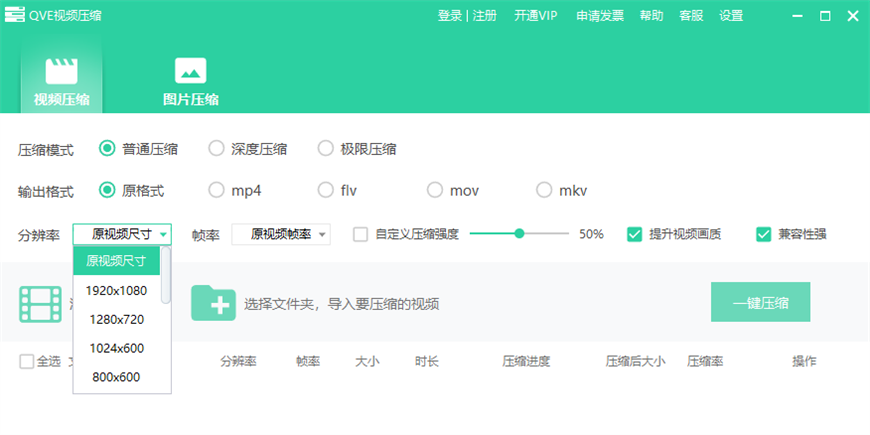Click the green add-folder icon

coord(212,303)
